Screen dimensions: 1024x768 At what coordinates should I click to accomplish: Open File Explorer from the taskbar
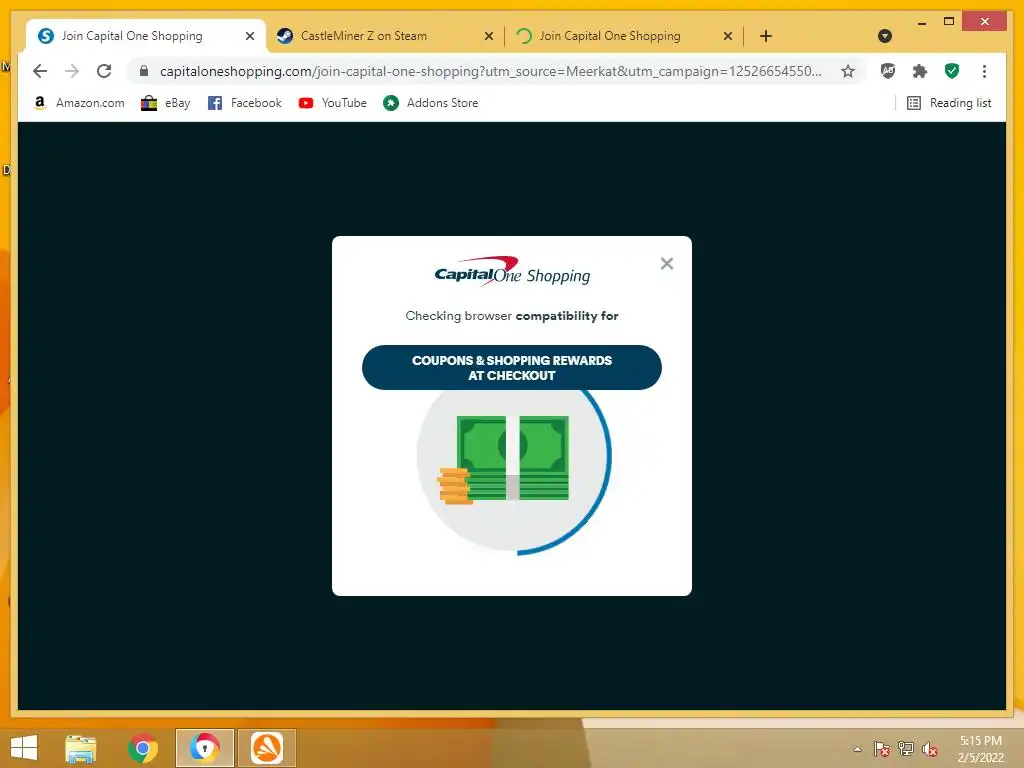coord(81,748)
